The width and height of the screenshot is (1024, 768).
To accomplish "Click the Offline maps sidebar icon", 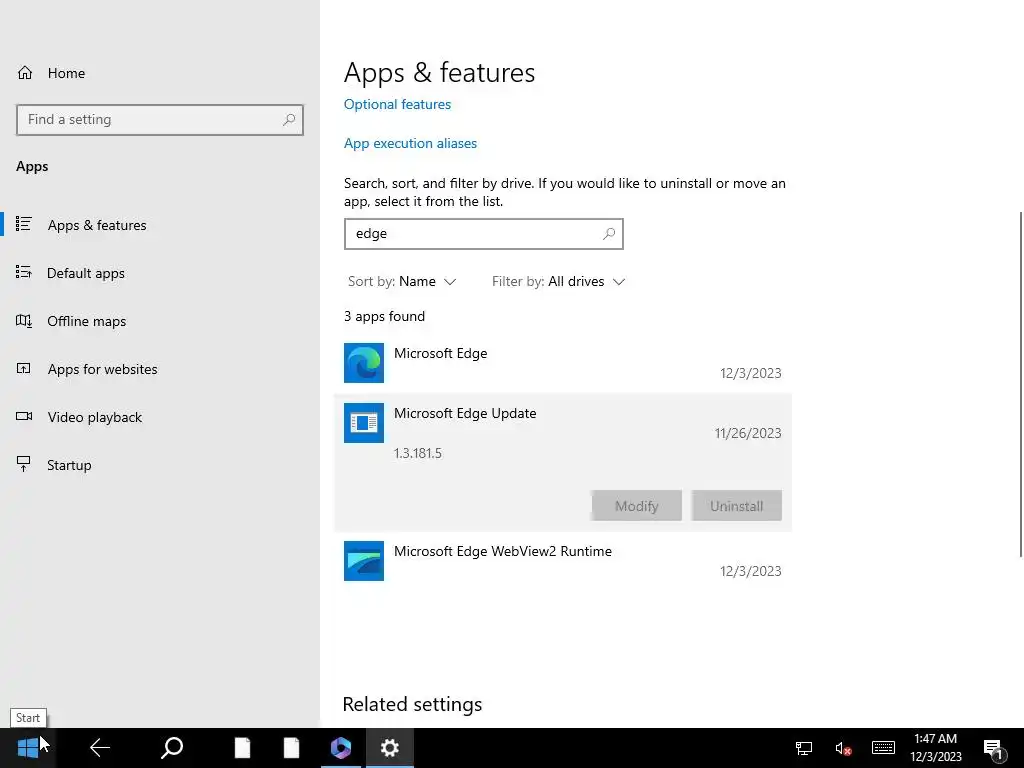I will coord(24,321).
